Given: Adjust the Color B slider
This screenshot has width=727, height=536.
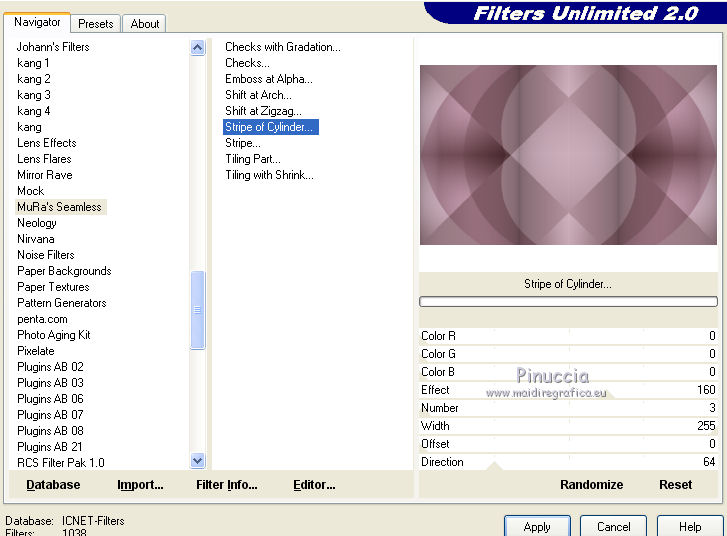Looking at the screenshot, I should (x=568, y=372).
